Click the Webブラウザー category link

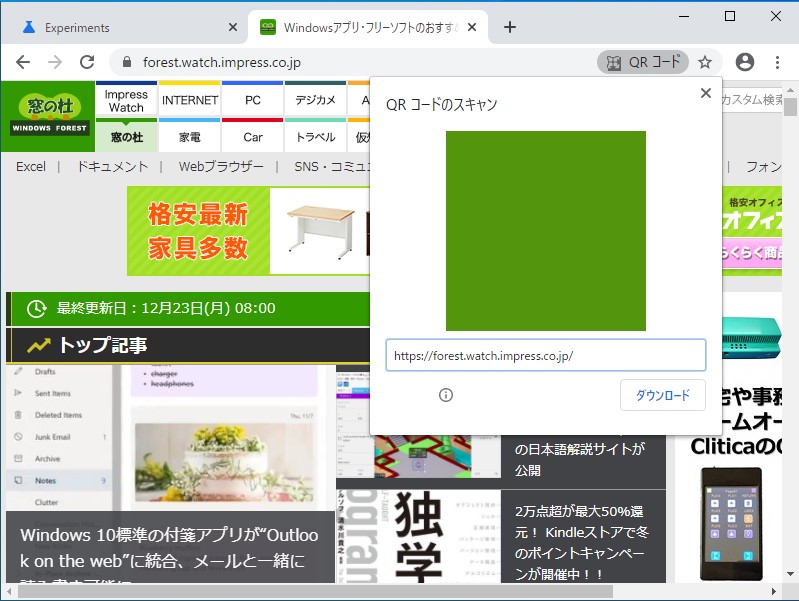click(221, 167)
